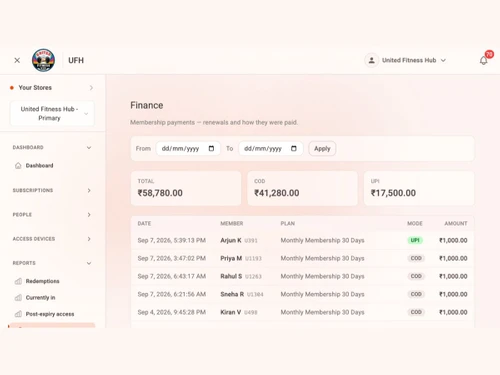Click the DATE column header

pyautogui.click(x=144, y=223)
